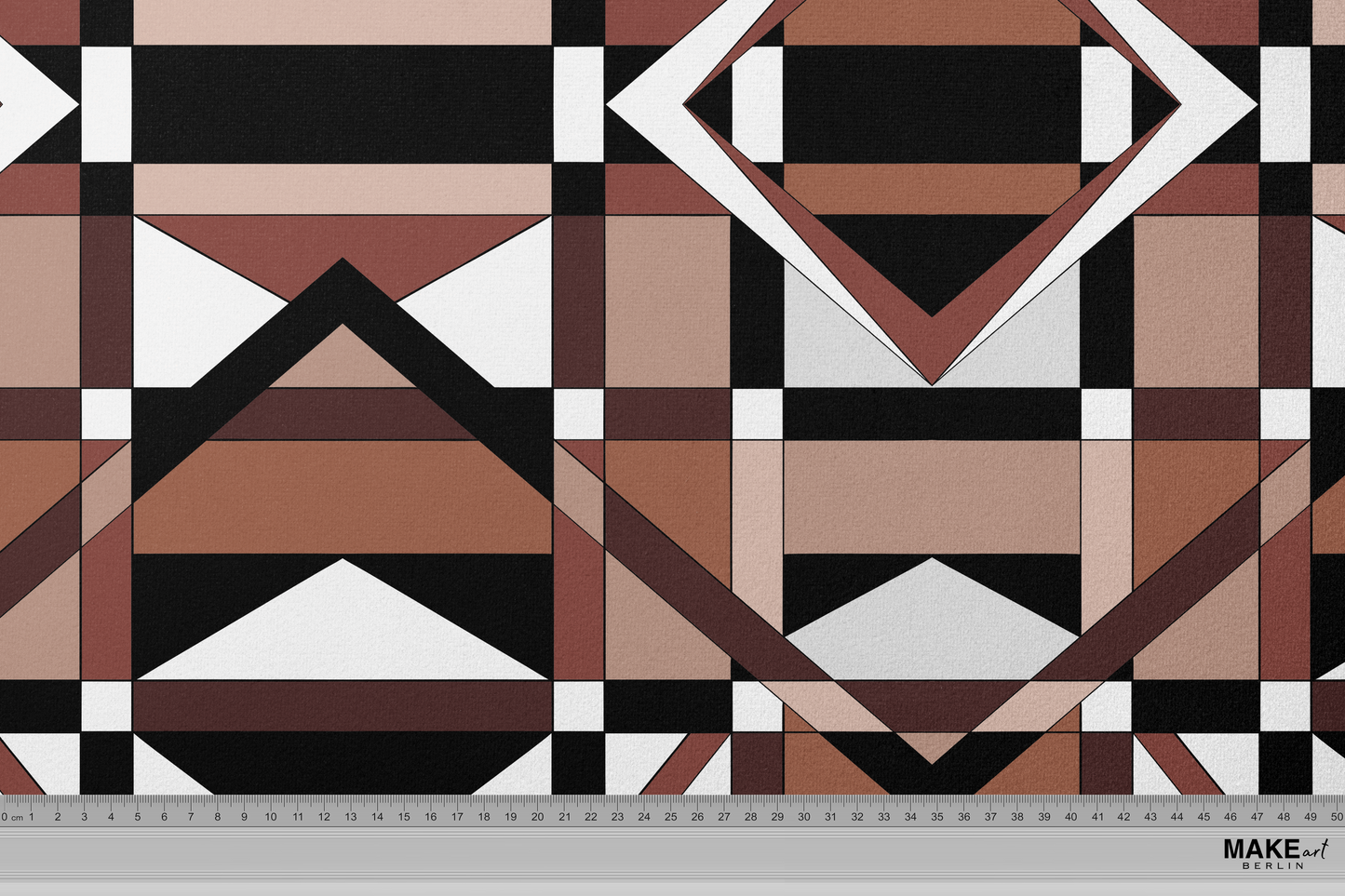Select the ruler mark labeled 25
The image size is (1345, 896).
tap(670, 817)
